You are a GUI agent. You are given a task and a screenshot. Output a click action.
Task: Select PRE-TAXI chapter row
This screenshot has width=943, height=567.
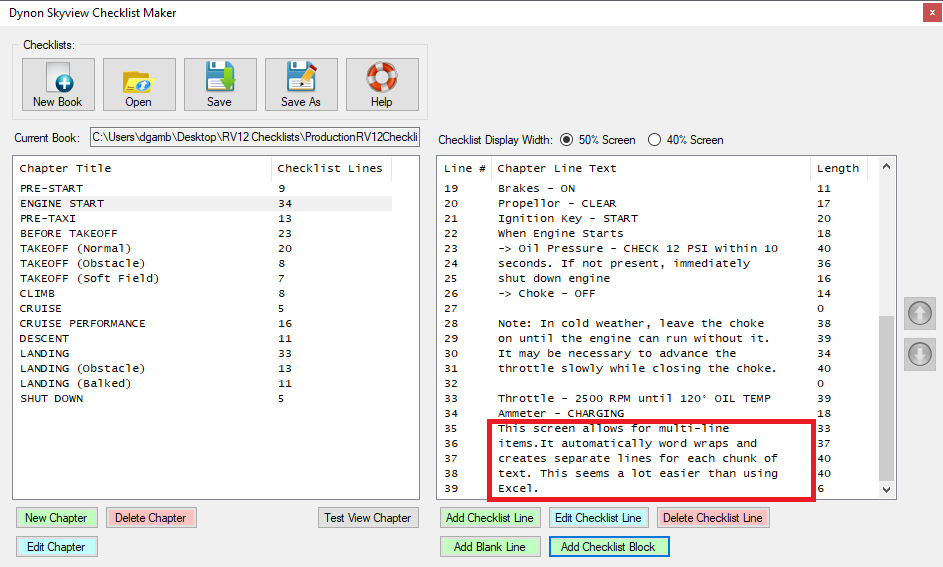205,218
